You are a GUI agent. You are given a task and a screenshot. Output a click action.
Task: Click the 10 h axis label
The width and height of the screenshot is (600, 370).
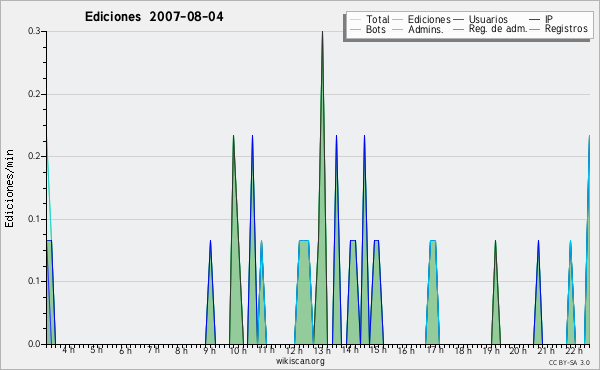pyautogui.click(x=238, y=350)
